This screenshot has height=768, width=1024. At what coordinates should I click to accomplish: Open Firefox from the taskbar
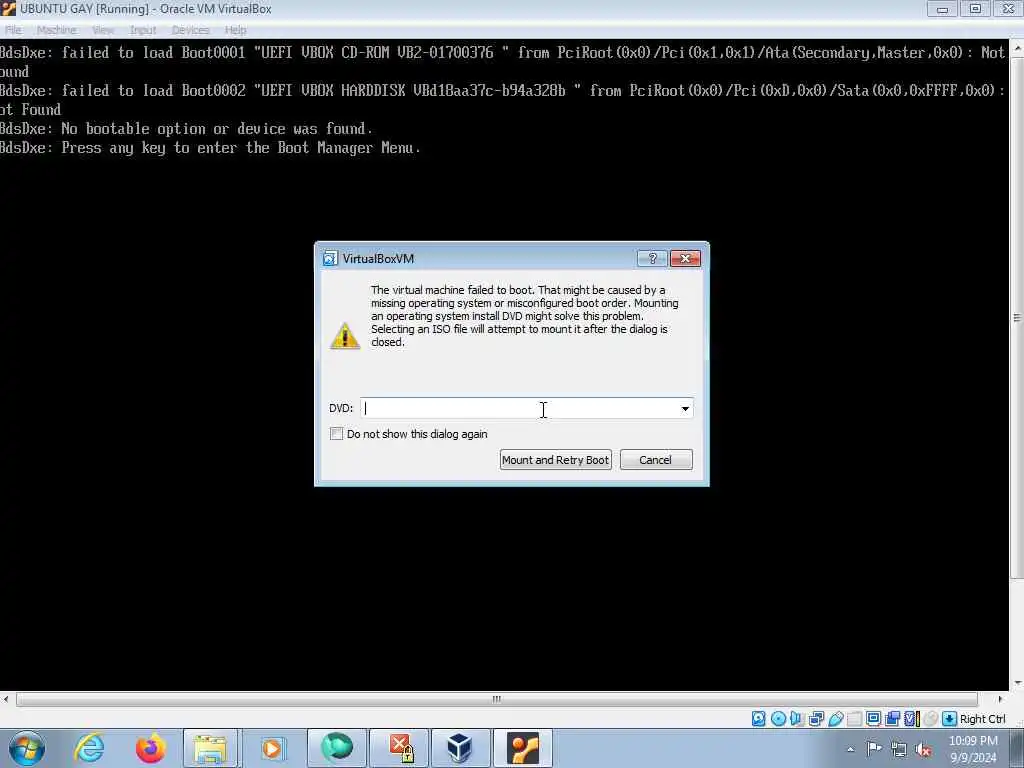pyautogui.click(x=150, y=748)
